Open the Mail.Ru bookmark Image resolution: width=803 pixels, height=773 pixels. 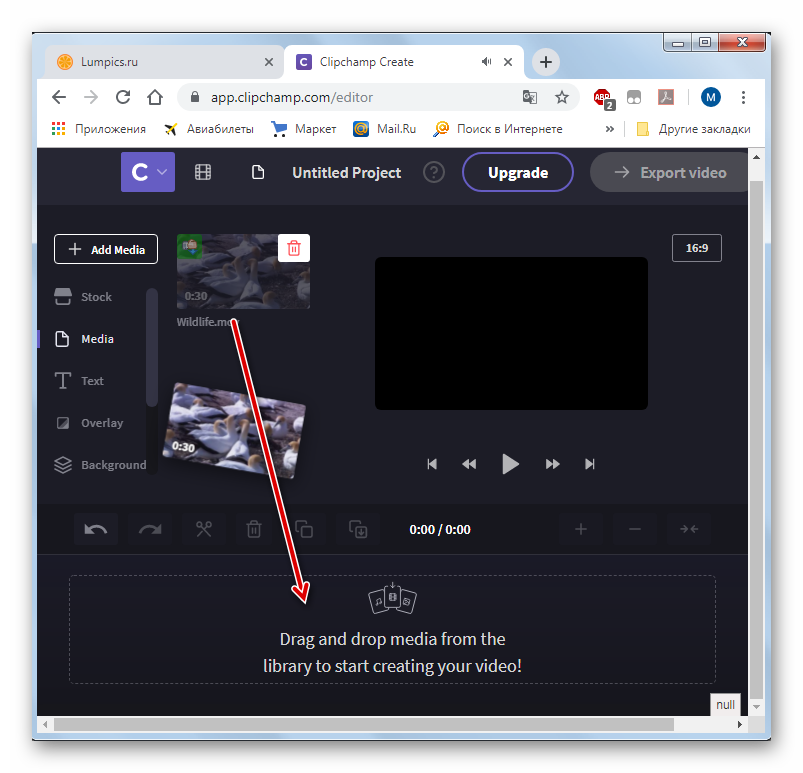coord(385,129)
